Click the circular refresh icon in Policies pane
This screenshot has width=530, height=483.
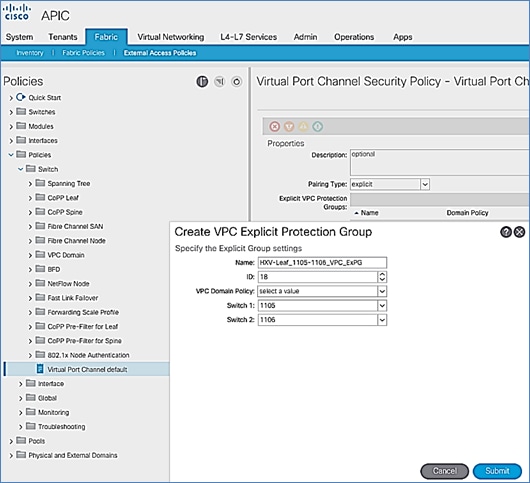tap(237, 81)
